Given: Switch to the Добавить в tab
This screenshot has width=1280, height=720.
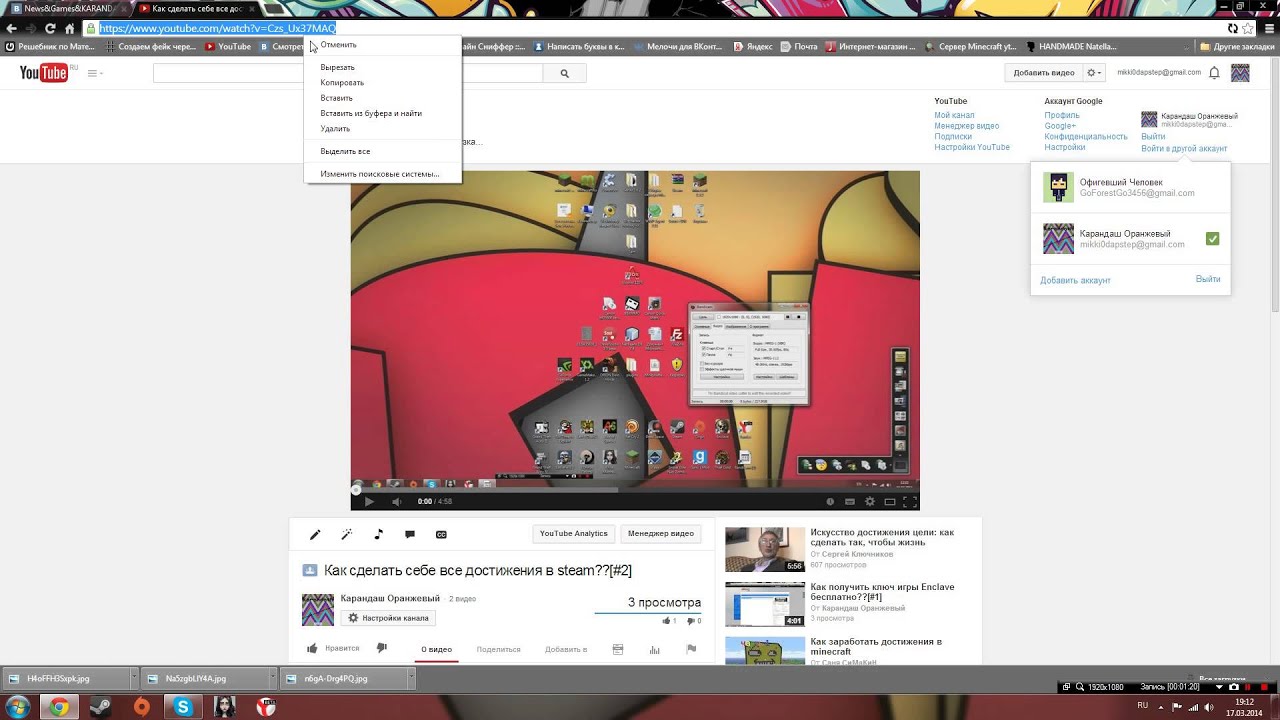Looking at the screenshot, I should [566, 650].
